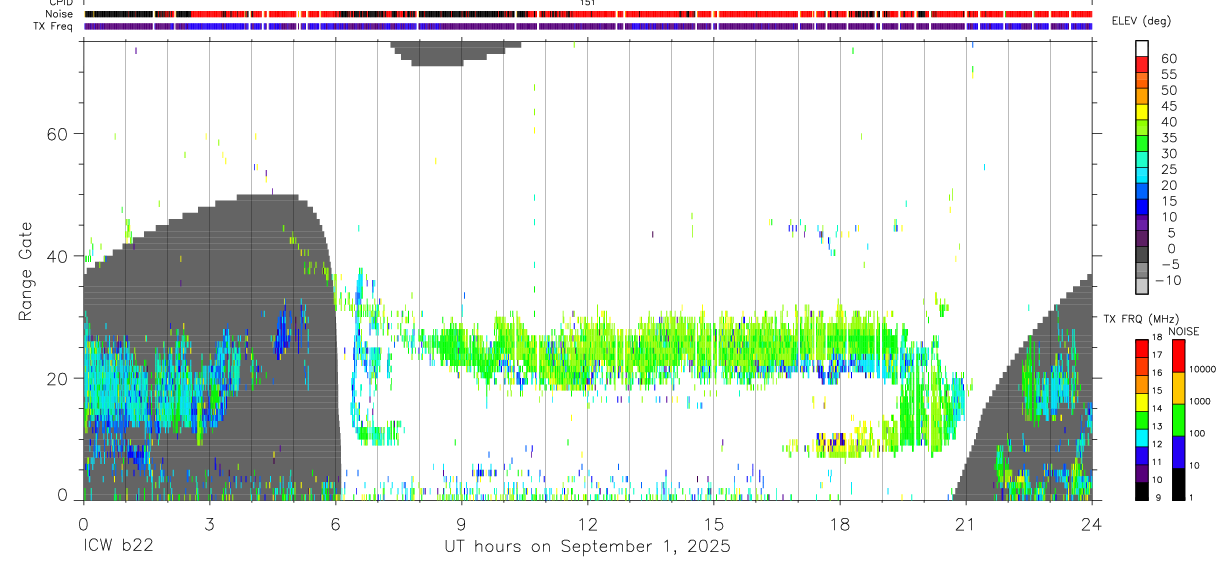Select the black bottom segment of NOISE bar
This screenshot has width=1228, height=567.
pos(1179,484)
